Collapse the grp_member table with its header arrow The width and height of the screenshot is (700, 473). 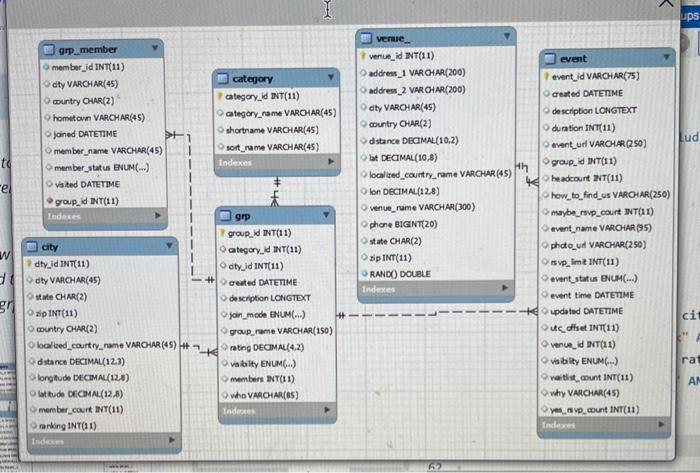tap(155, 48)
